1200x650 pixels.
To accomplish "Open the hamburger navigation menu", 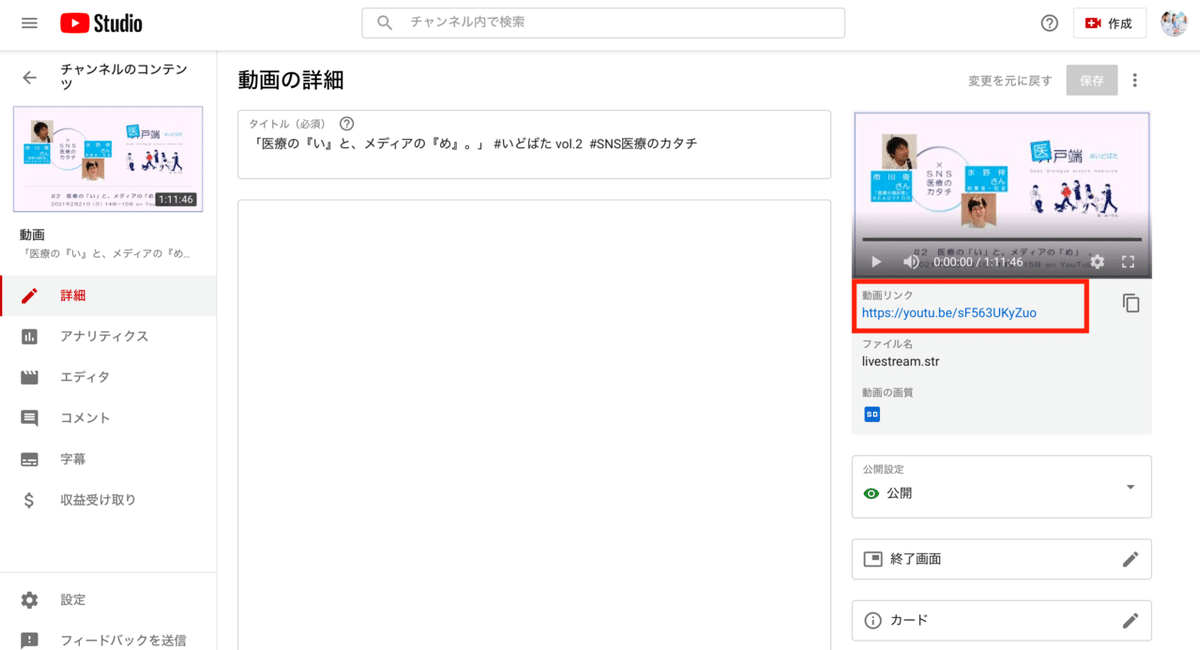I will click(x=29, y=23).
